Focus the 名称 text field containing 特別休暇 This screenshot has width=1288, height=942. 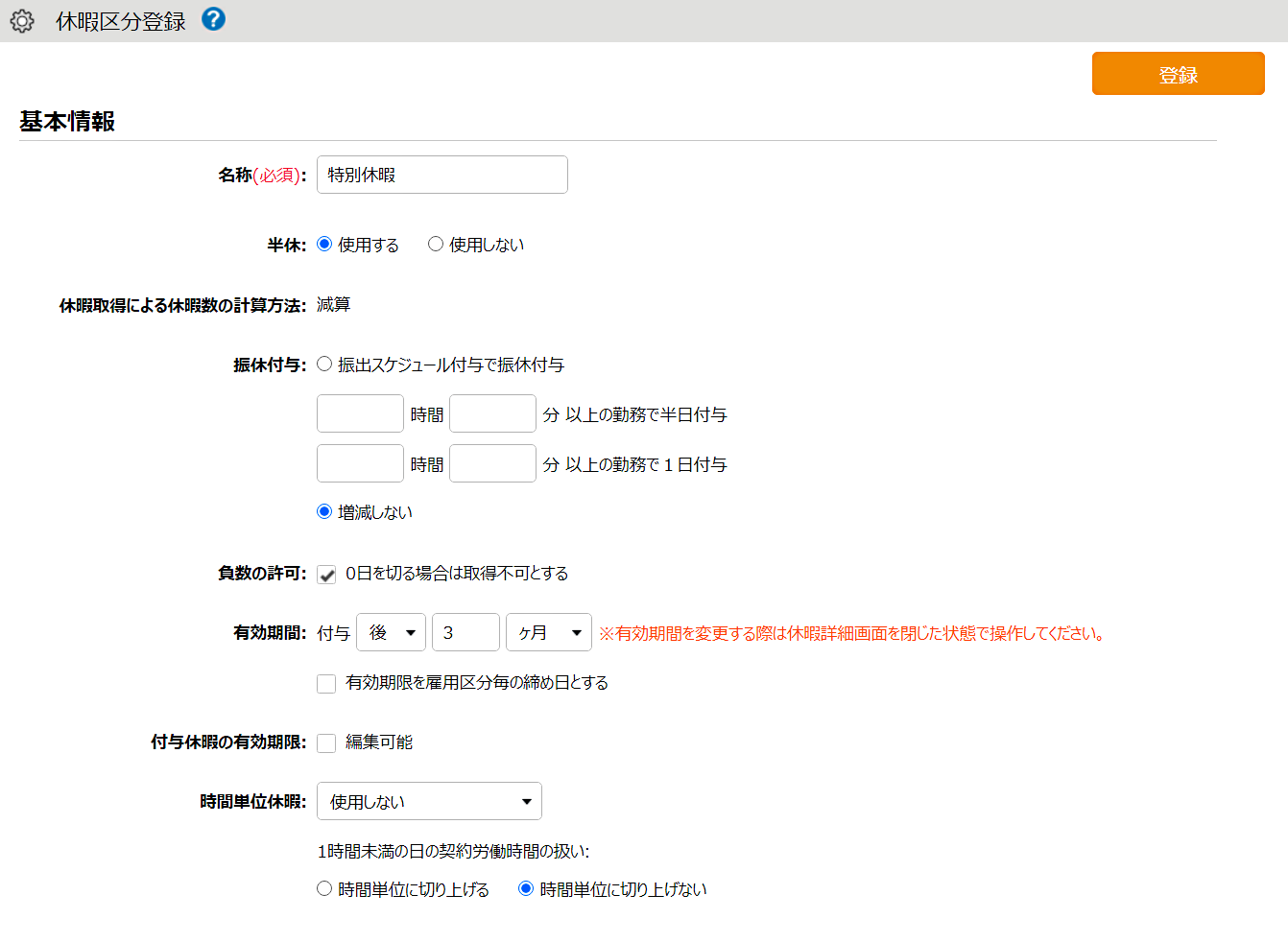click(x=442, y=175)
